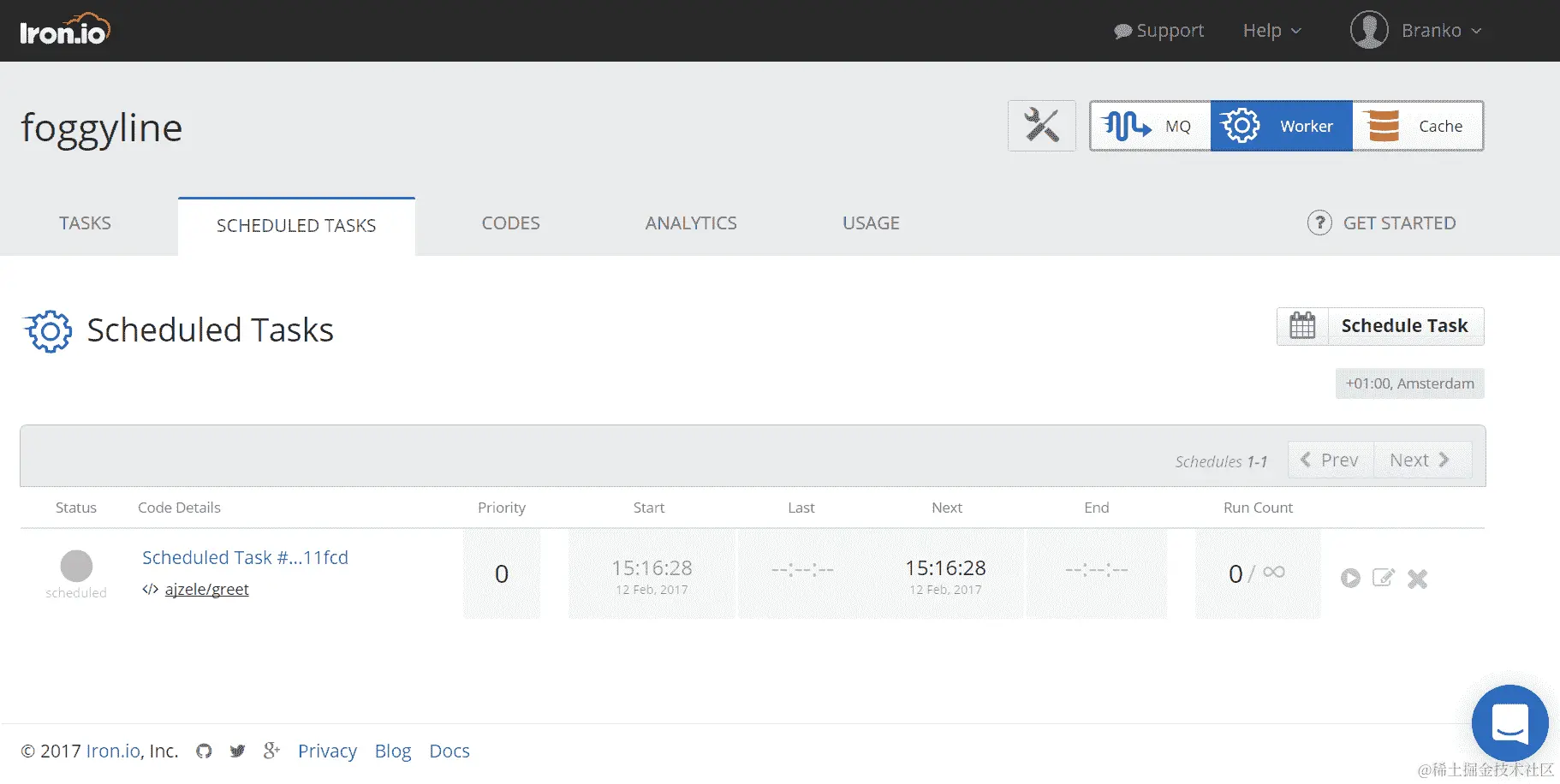1560x784 pixels.
Task: View the Usage tab
Action: pyautogui.click(x=871, y=223)
